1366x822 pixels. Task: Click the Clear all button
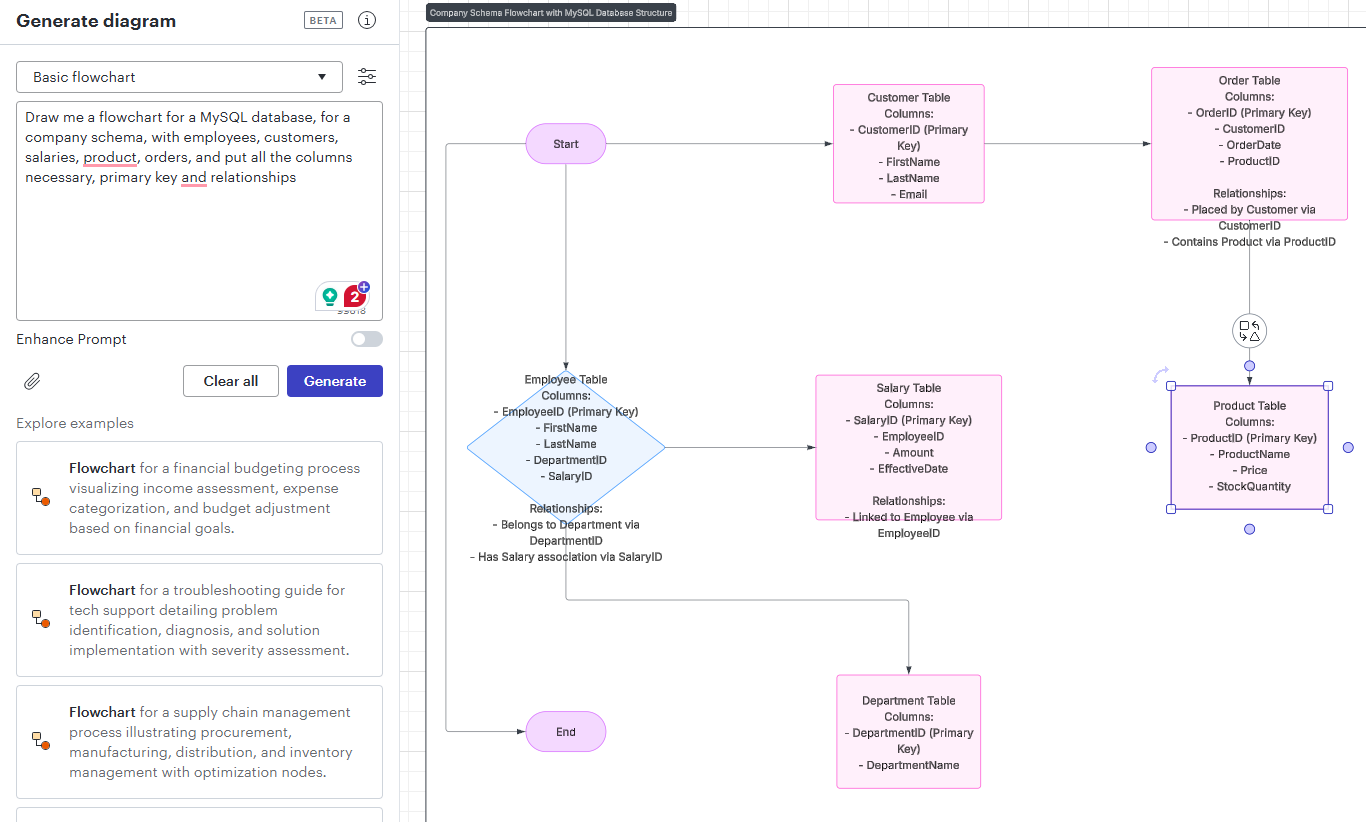pos(231,381)
